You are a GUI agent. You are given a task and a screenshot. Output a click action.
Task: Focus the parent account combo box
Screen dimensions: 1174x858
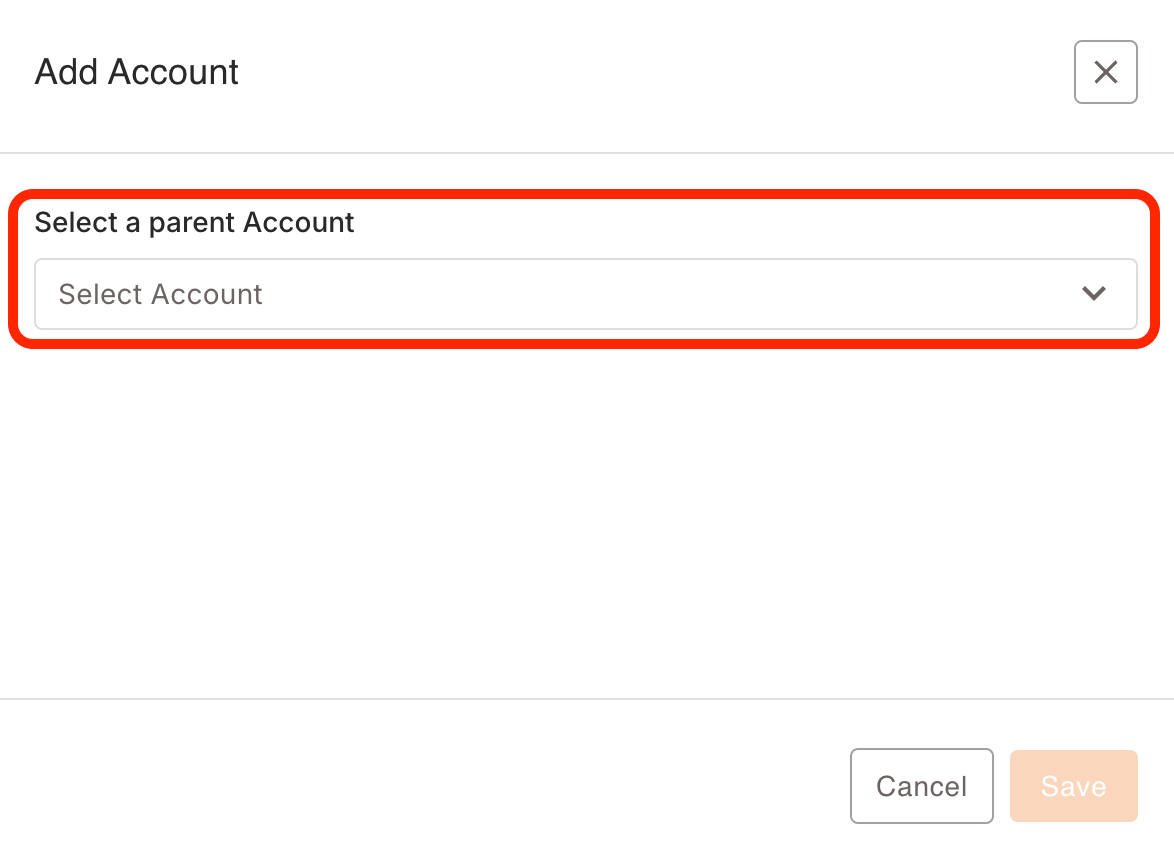point(586,293)
